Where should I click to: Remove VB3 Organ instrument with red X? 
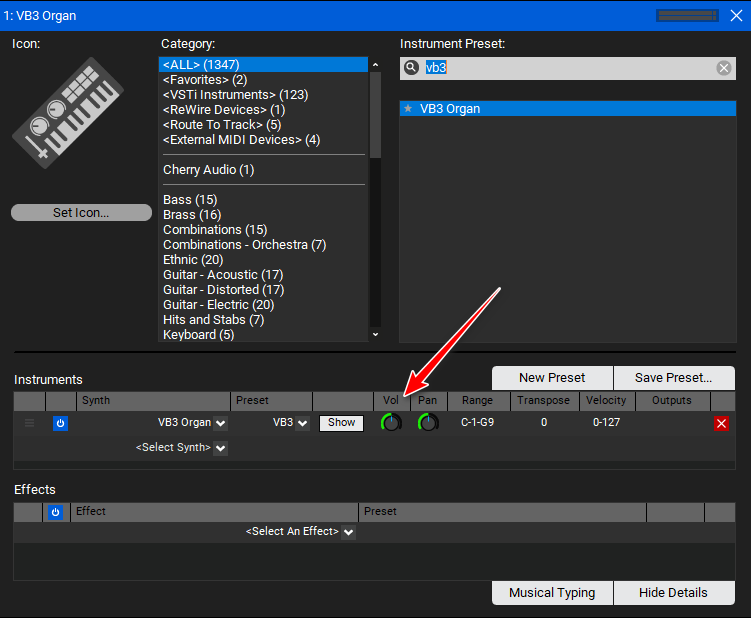[x=721, y=423]
